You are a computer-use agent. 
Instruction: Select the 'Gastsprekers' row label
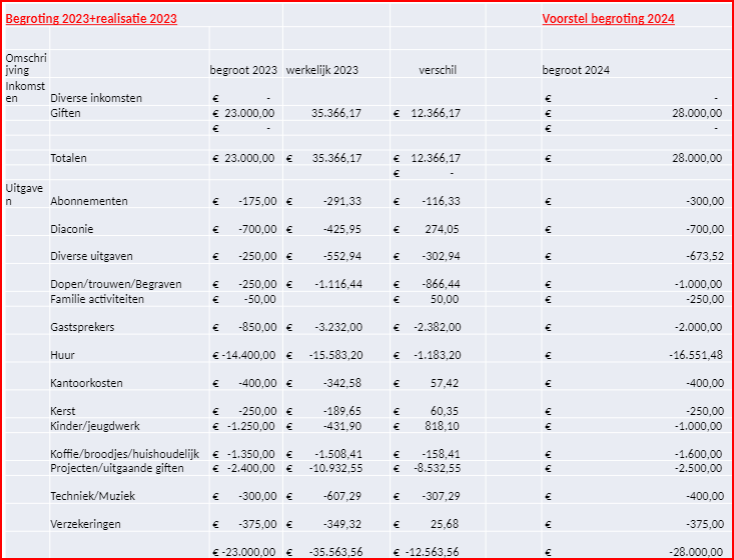tap(82, 327)
